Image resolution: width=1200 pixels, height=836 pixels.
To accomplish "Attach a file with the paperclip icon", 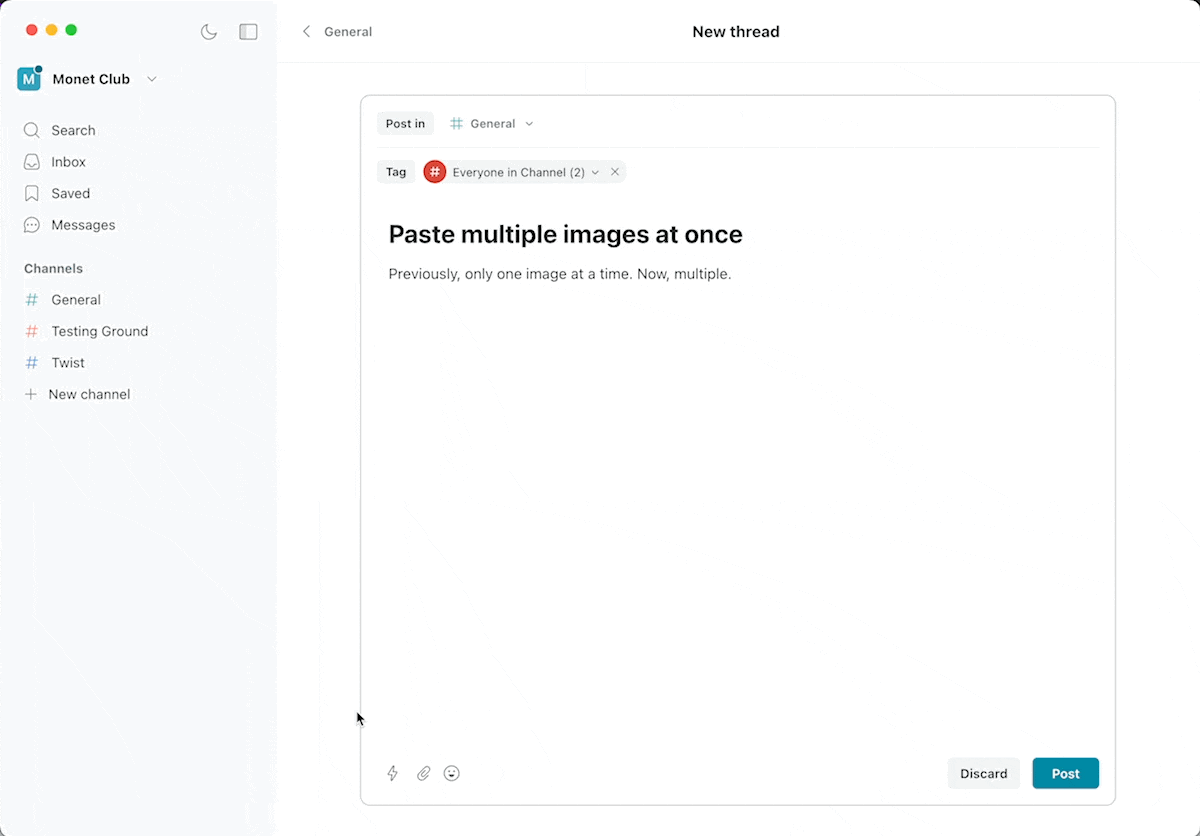I will [x=423, y=773].
